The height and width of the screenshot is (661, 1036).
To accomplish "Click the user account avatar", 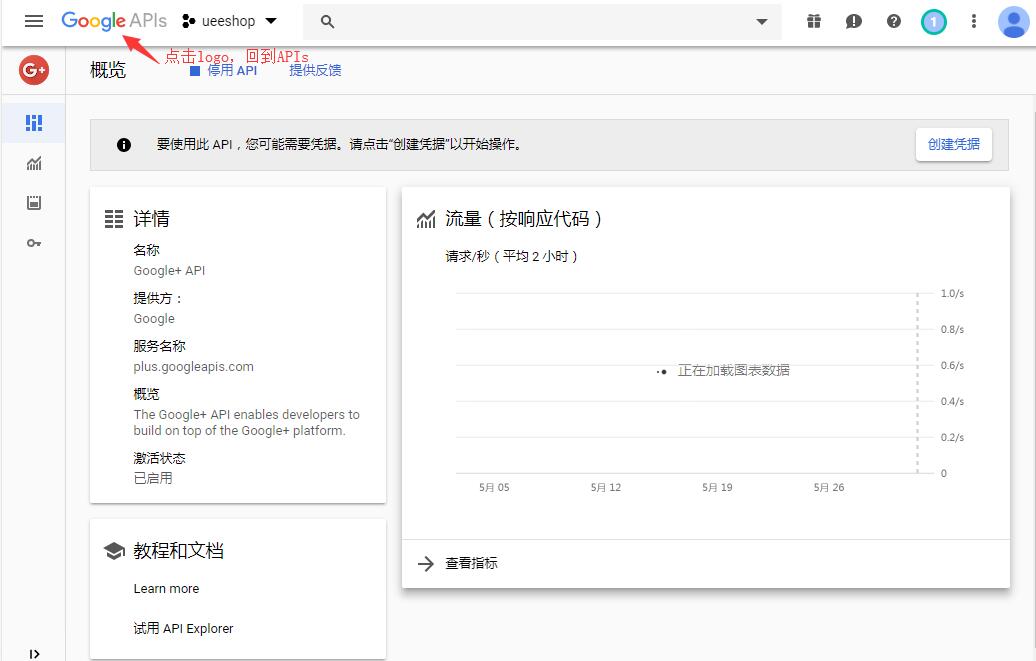I will [x=1014, y=22].
